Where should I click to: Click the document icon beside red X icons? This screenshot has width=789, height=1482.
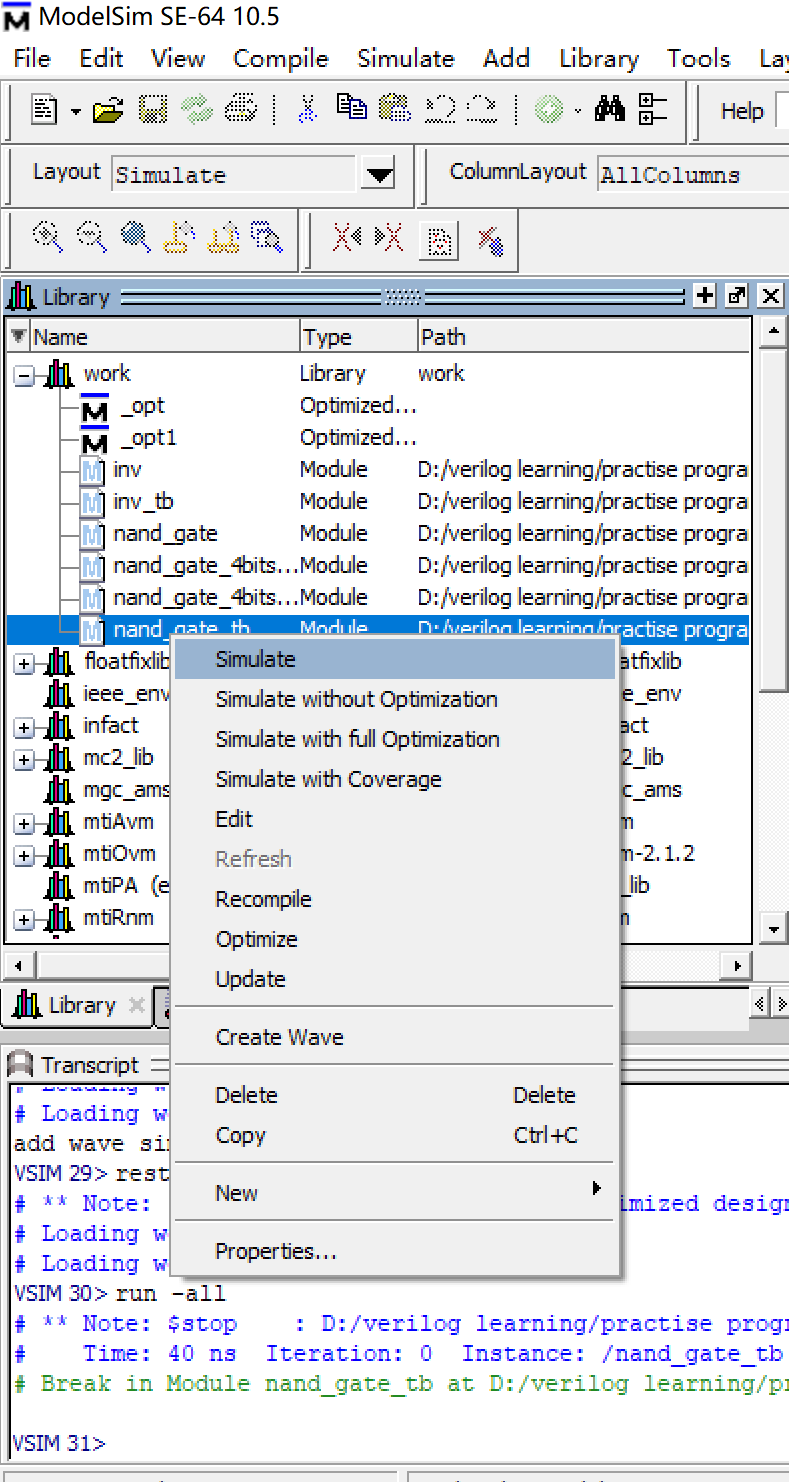pos(438,239)
